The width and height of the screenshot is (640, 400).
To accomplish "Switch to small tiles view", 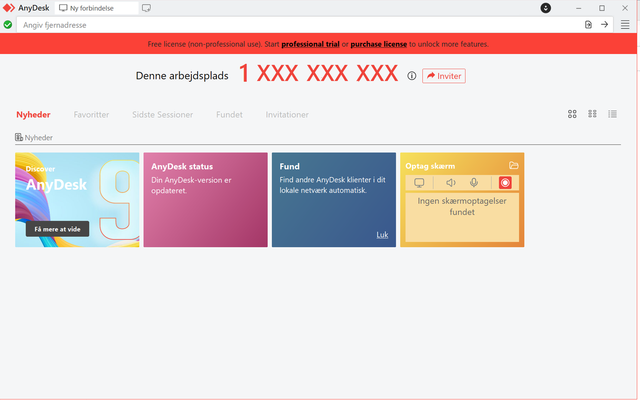I will pyautogui.click(x=592, y=114).
